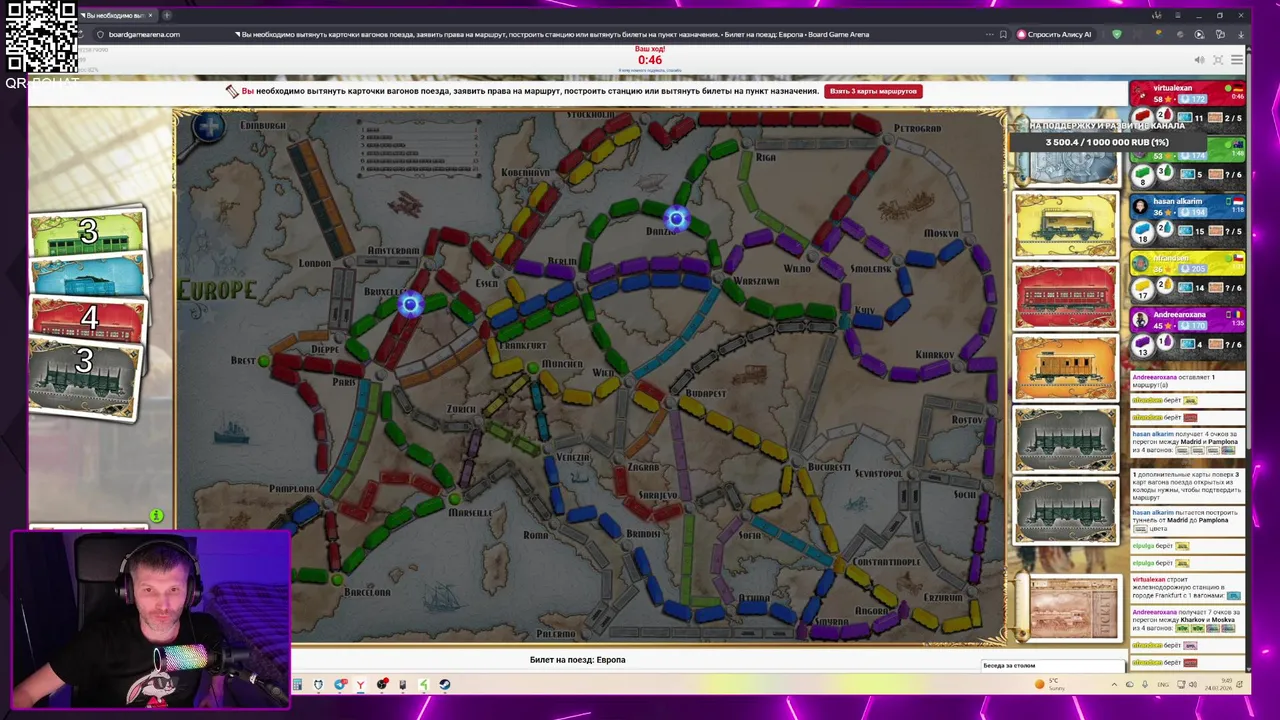Click the 'Взять 3 карты маршрутов' button
This screenshot has height=720, width=1280.
click(x=872, y=91)
